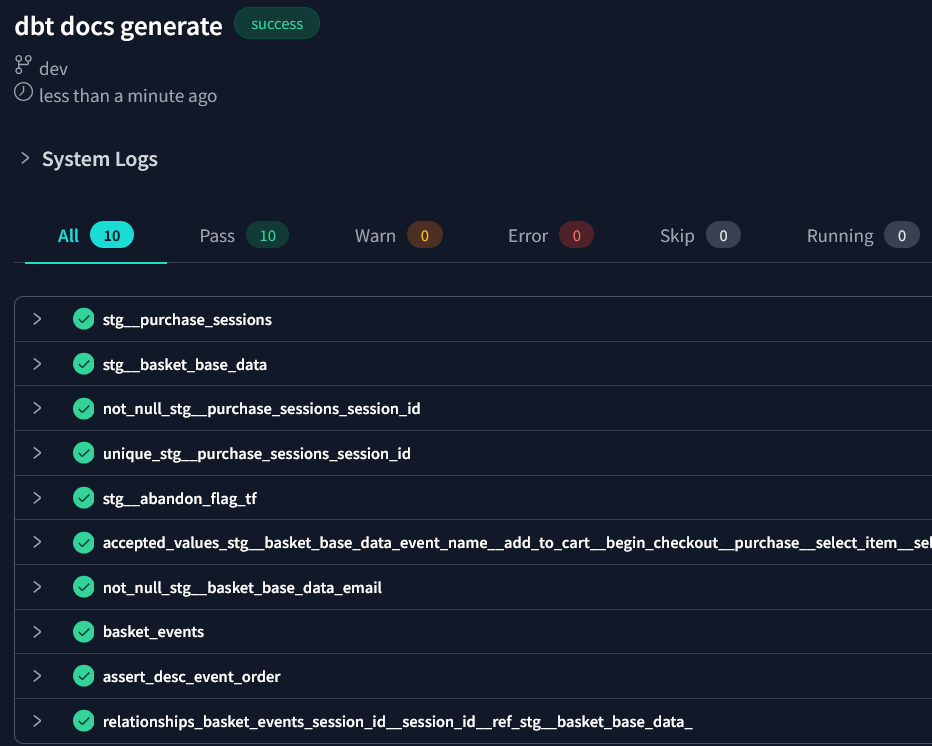This screenshot has height=746, width=932.
Task: Click the basket_events name
Action: click(153, 632)
